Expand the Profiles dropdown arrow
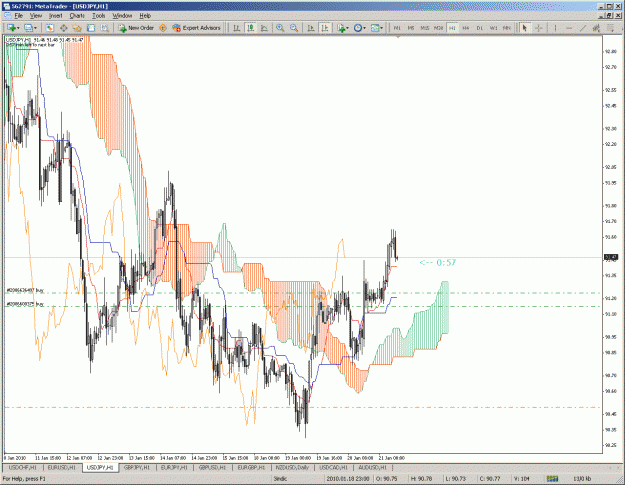 click(x=35, y=28)
